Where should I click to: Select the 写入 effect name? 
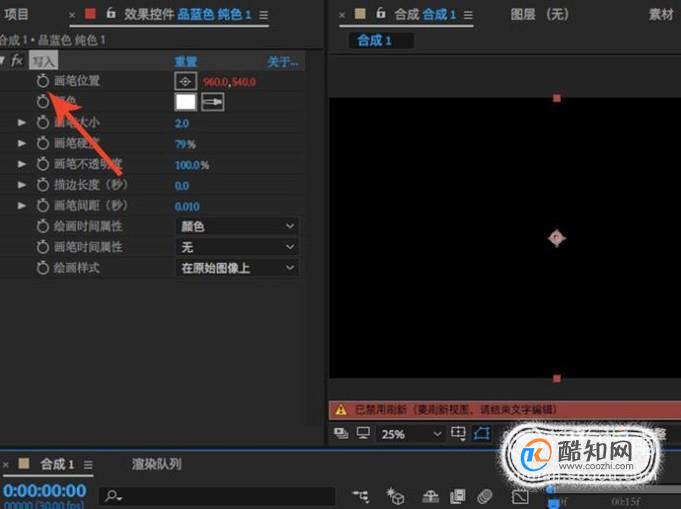(43, 61)
